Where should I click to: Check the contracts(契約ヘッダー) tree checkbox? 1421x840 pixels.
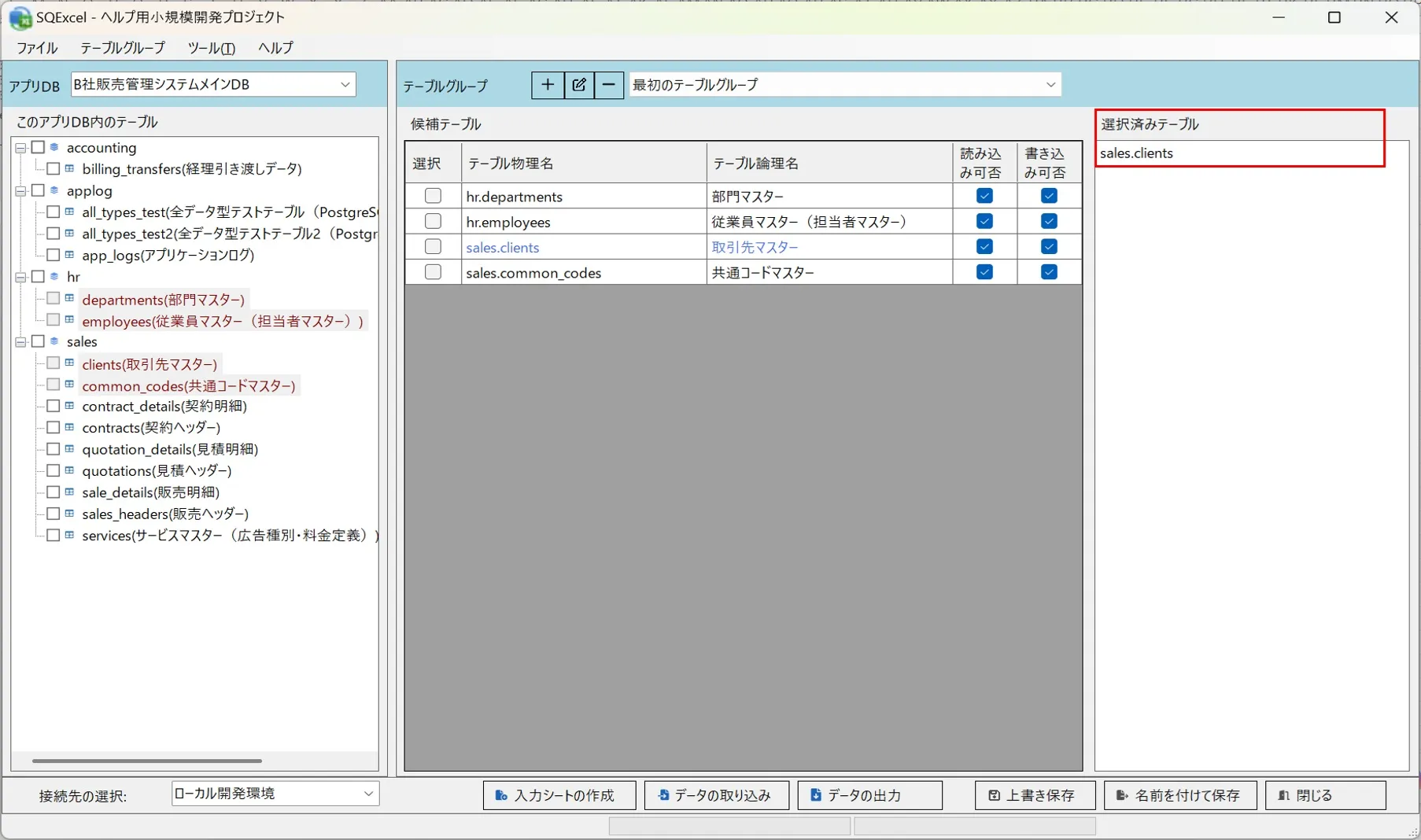(x=54, y=427)
